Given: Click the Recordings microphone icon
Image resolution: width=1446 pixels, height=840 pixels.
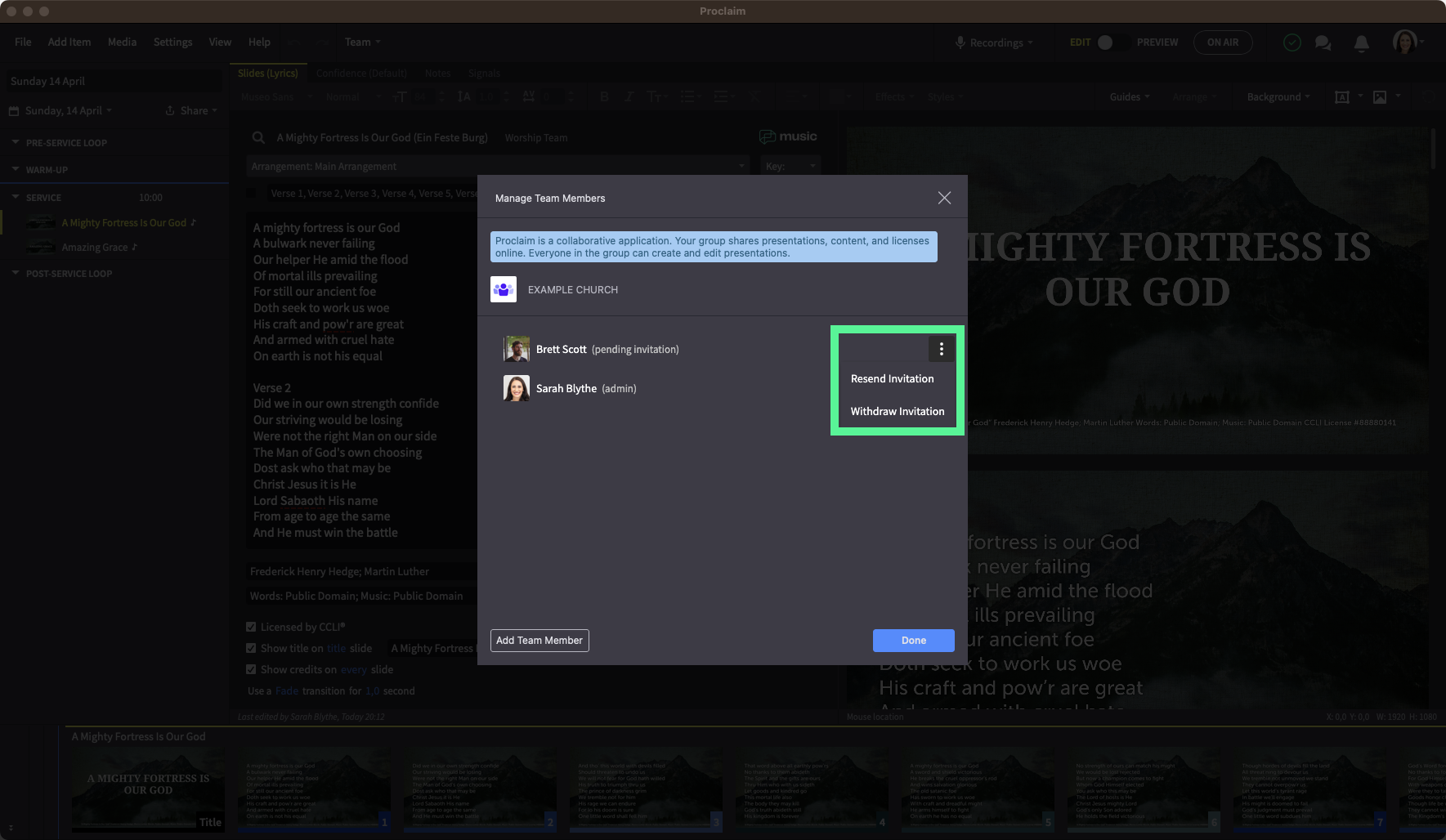Looking at the screenshot, I should (x=960, y=42).
